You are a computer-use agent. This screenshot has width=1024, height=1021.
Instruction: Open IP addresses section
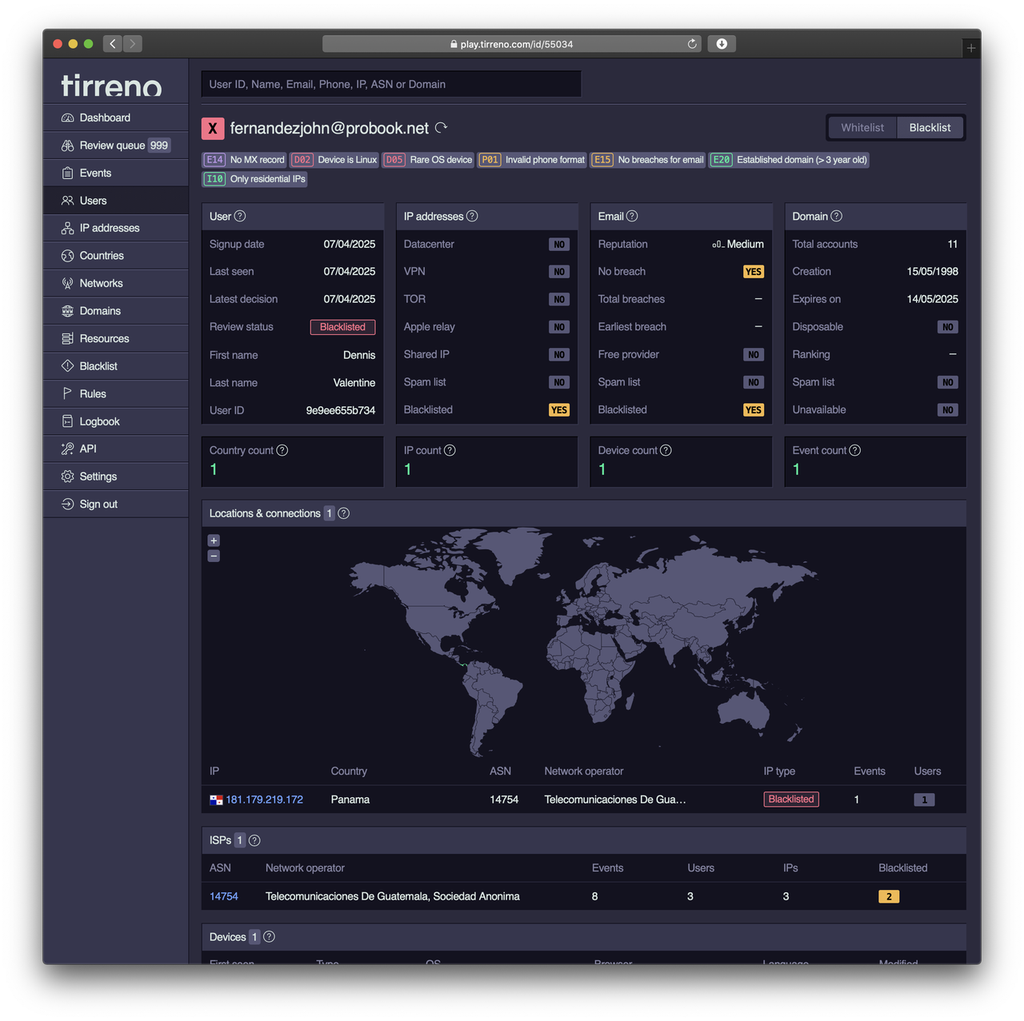click(116, 228)
